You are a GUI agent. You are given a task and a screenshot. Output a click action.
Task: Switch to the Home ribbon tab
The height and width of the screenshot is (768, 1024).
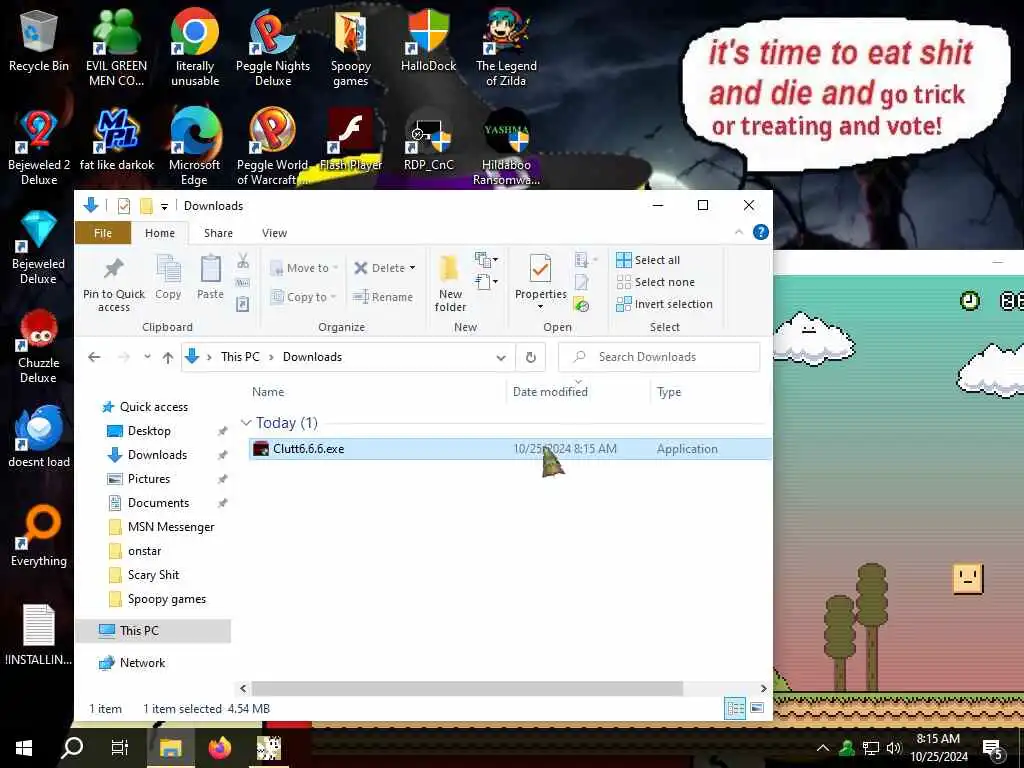click(x=160, y=233)
